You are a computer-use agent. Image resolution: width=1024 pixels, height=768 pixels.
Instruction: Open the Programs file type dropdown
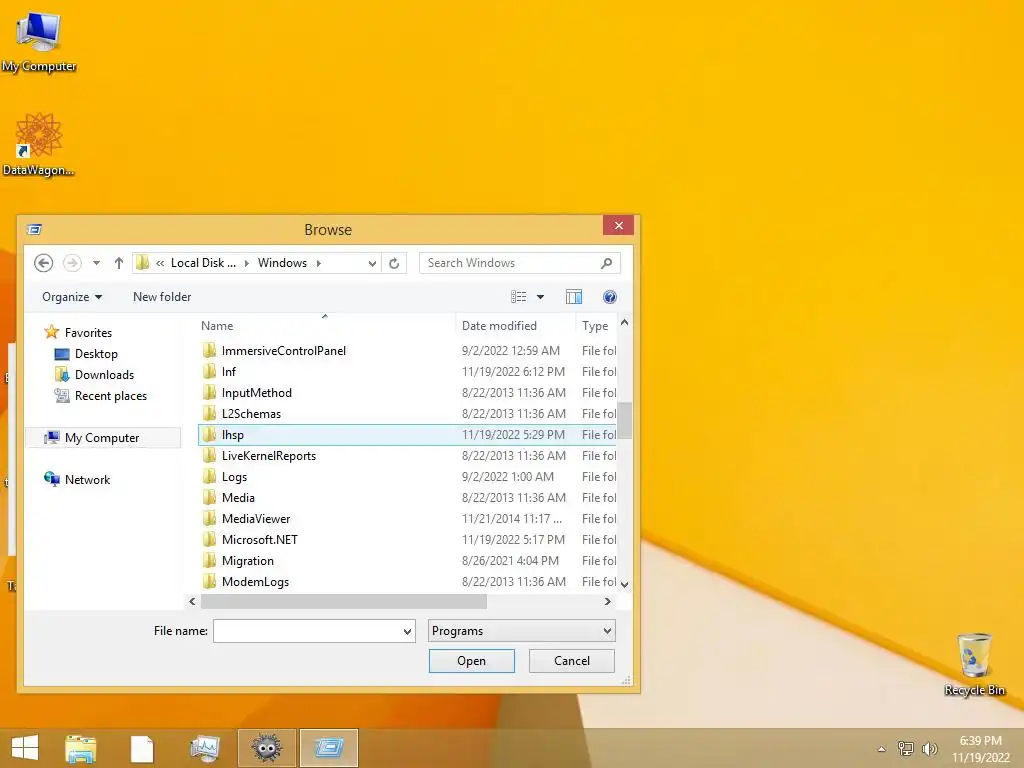click(521, 631)
